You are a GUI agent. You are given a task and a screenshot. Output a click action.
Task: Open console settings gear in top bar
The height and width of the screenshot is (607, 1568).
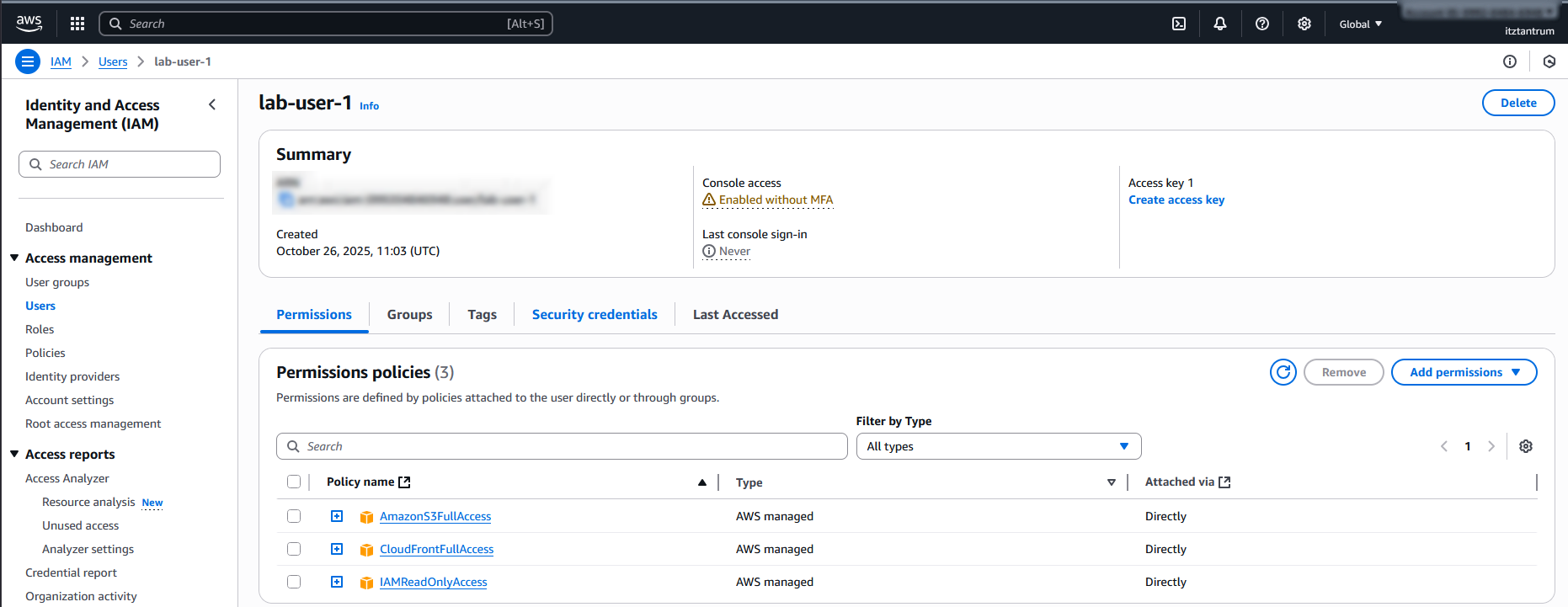1304,24
